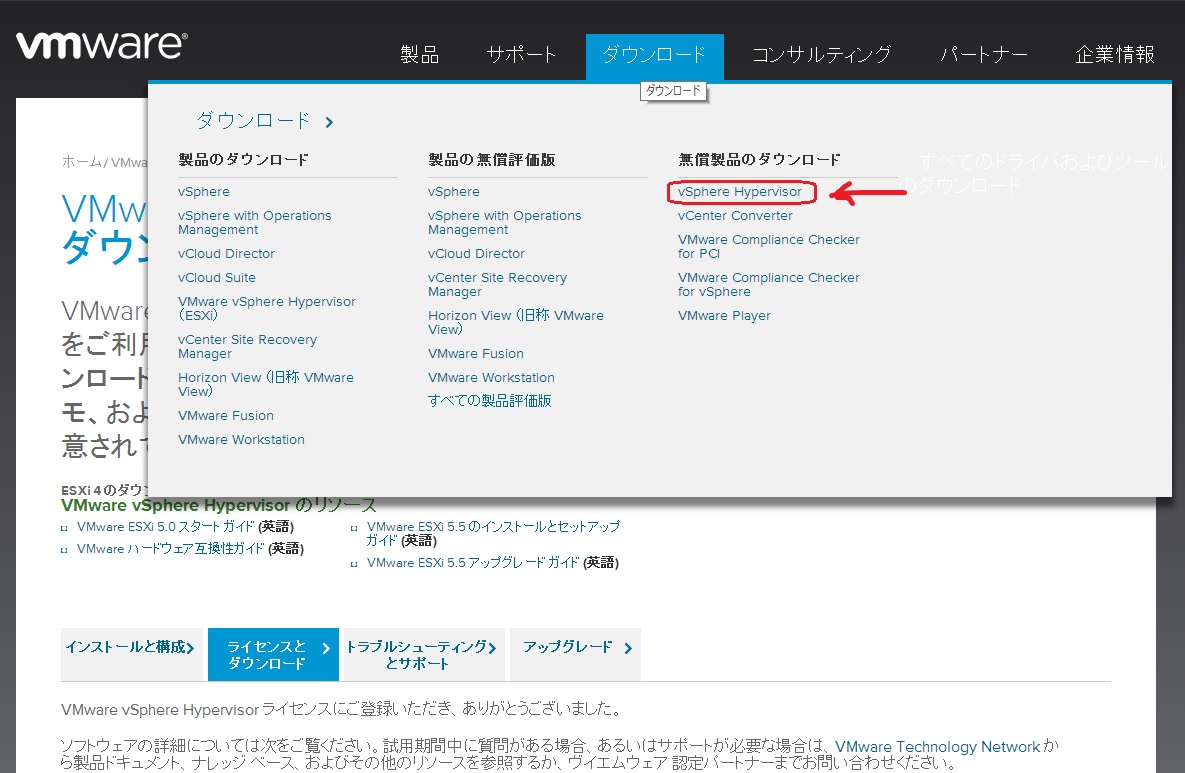Click VMware Technology Network link
Viewport: 1185px width, 773px height.
coord(938,747)
